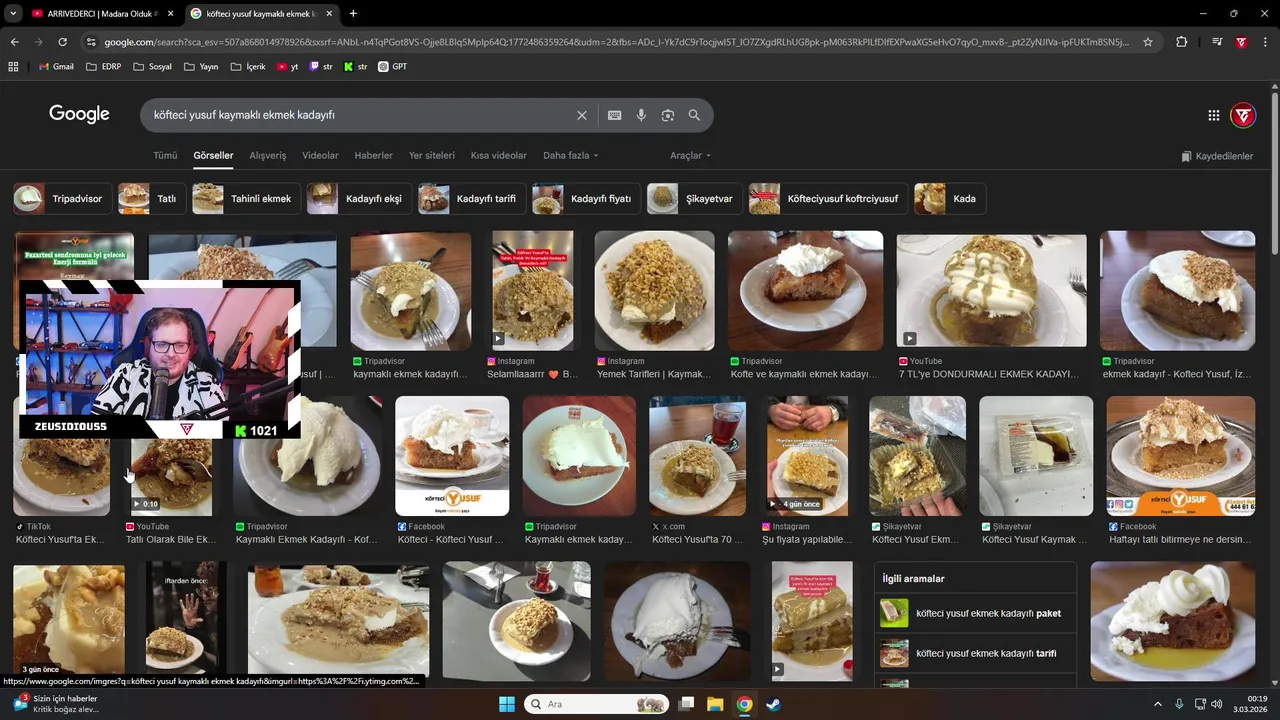Open the Haftayı tatlı bitirmeye Facebook link
The height and width of the screenshot is (720, 1280).
pos(1180,539)
